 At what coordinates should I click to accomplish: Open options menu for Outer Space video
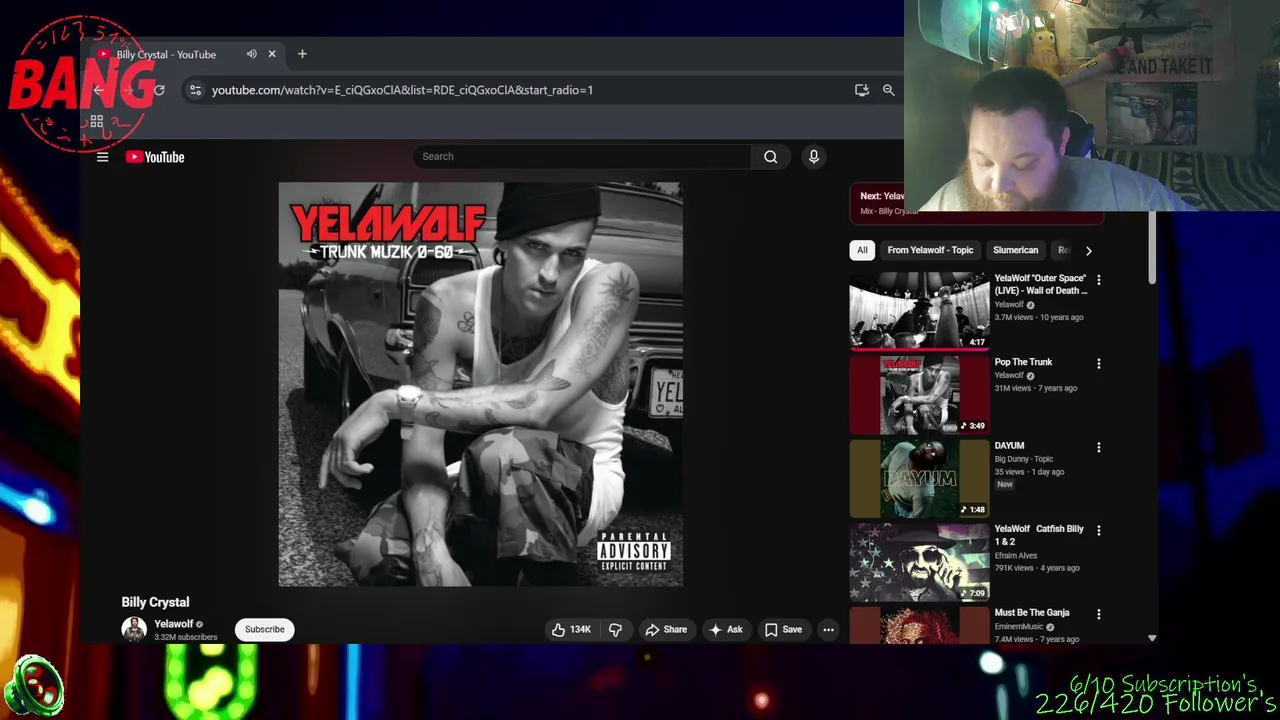pyautogui.click(x=1098, y=280)
